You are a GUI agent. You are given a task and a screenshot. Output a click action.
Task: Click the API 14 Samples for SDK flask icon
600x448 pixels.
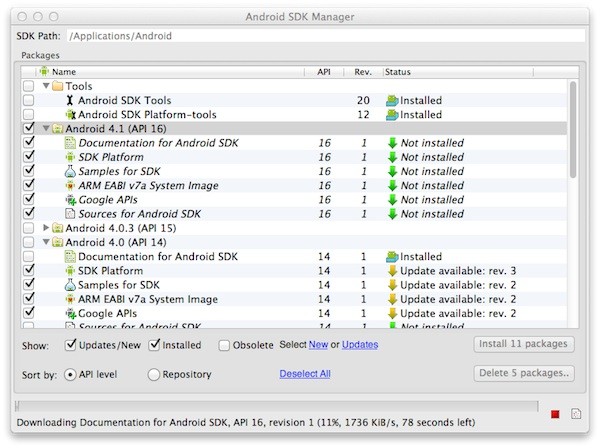click(70, 285)
